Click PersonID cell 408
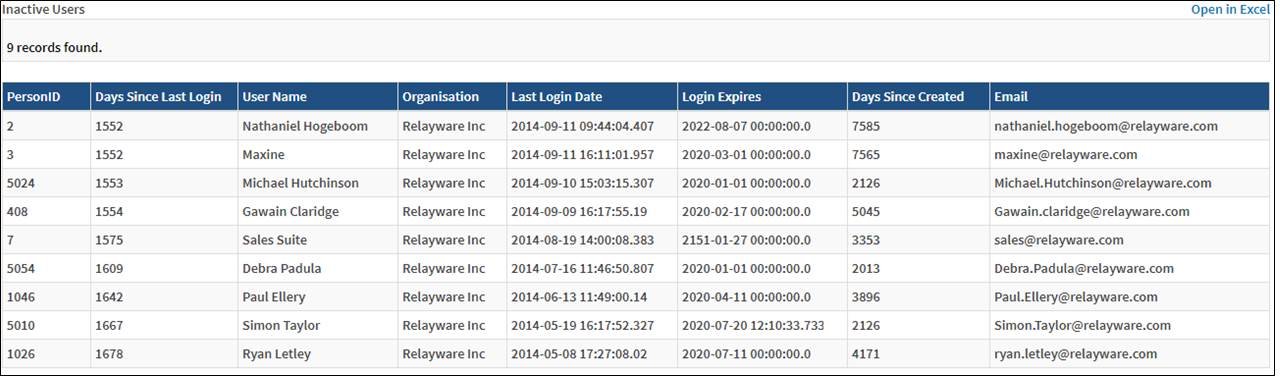 click(x=16, y=212)
